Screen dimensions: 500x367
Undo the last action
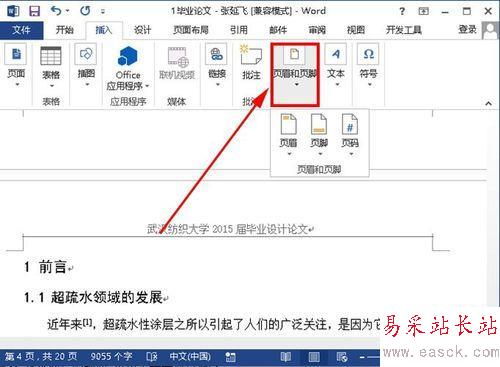coord(56,11)
